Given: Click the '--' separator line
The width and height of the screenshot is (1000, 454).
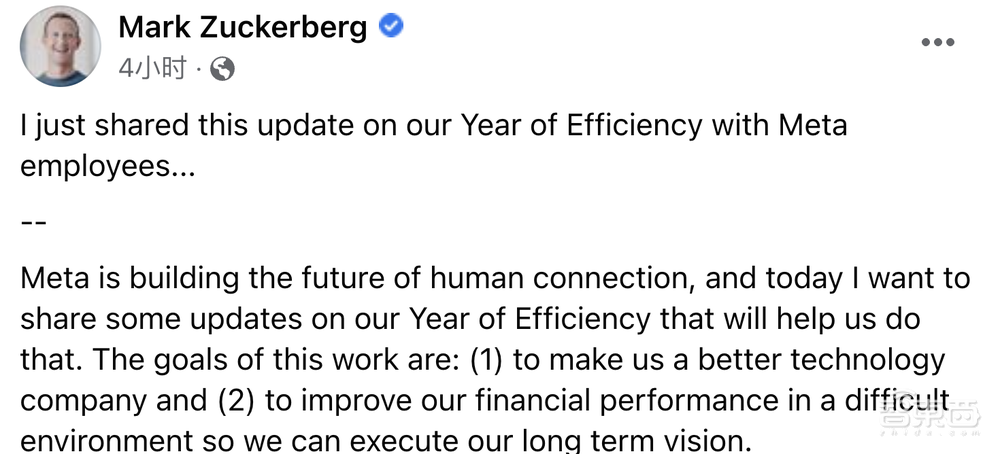Looking at the screenshot, I should click(33, 219).
